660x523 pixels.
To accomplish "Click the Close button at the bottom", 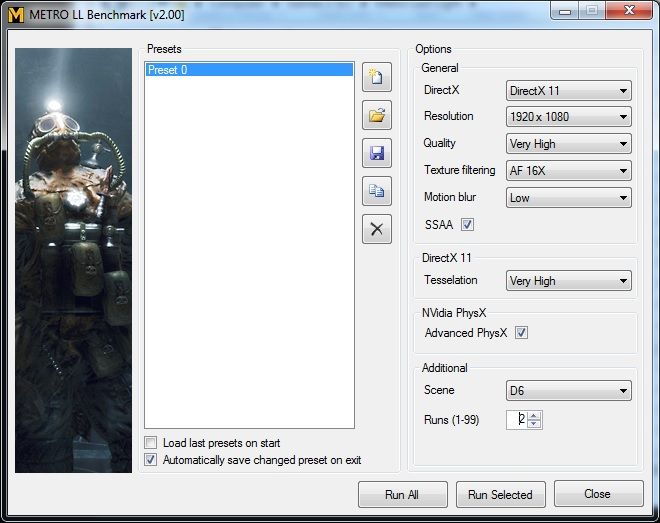I will [599, 494].
